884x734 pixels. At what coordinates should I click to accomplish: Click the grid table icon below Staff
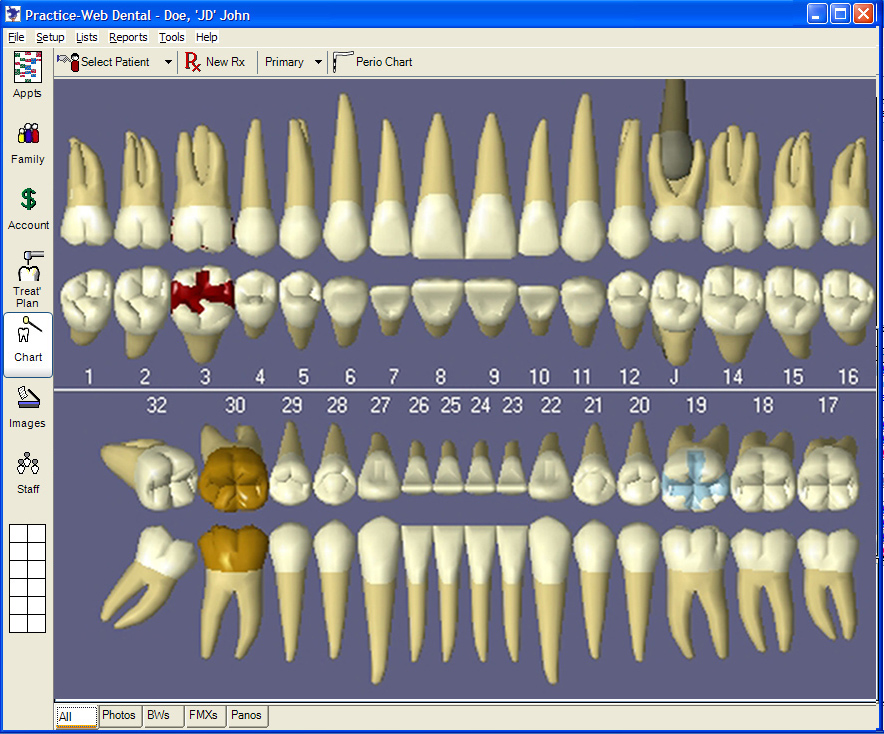click(x=28, y=578)
